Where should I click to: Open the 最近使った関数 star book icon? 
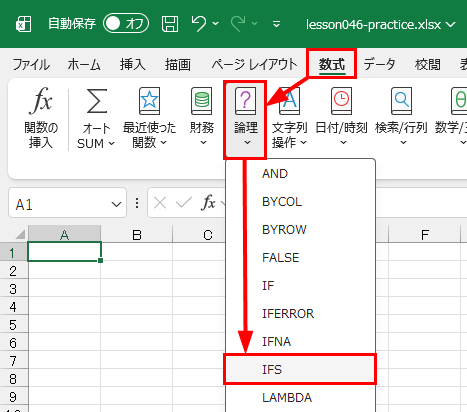149,101
